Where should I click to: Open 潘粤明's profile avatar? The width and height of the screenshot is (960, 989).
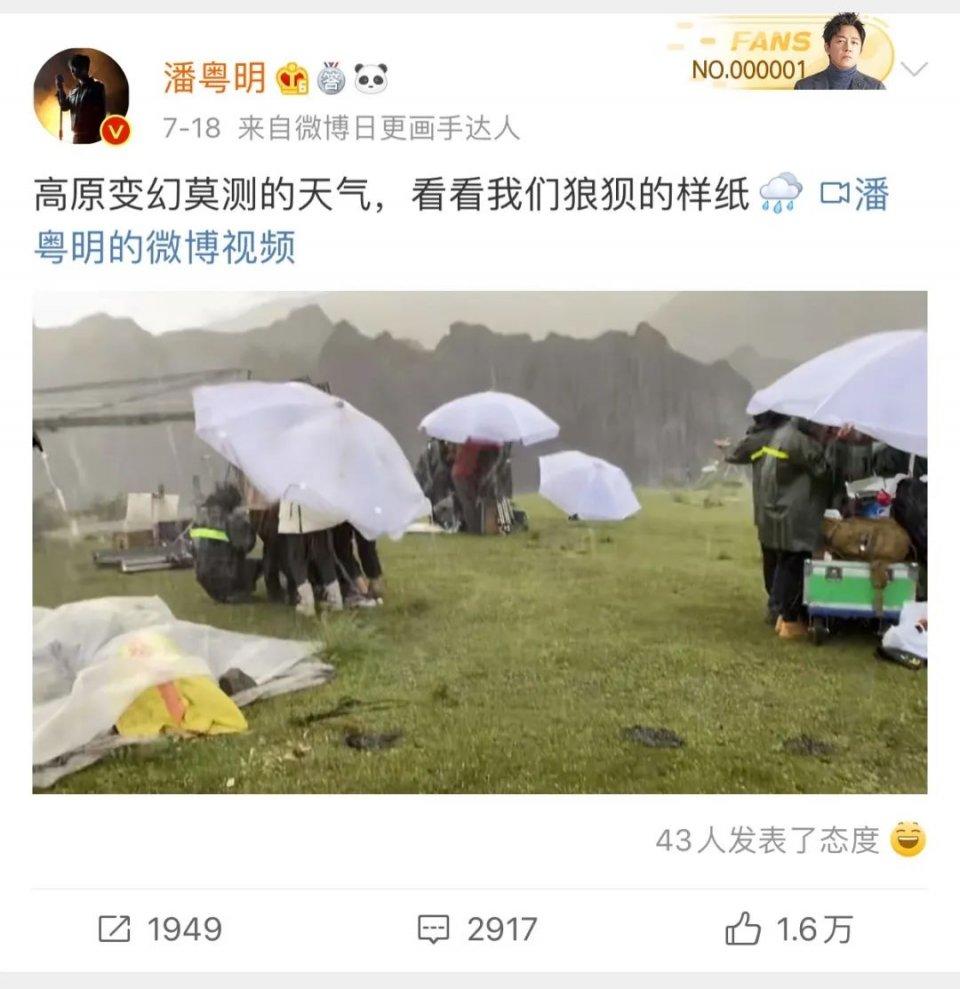click(x=81, y=95)
